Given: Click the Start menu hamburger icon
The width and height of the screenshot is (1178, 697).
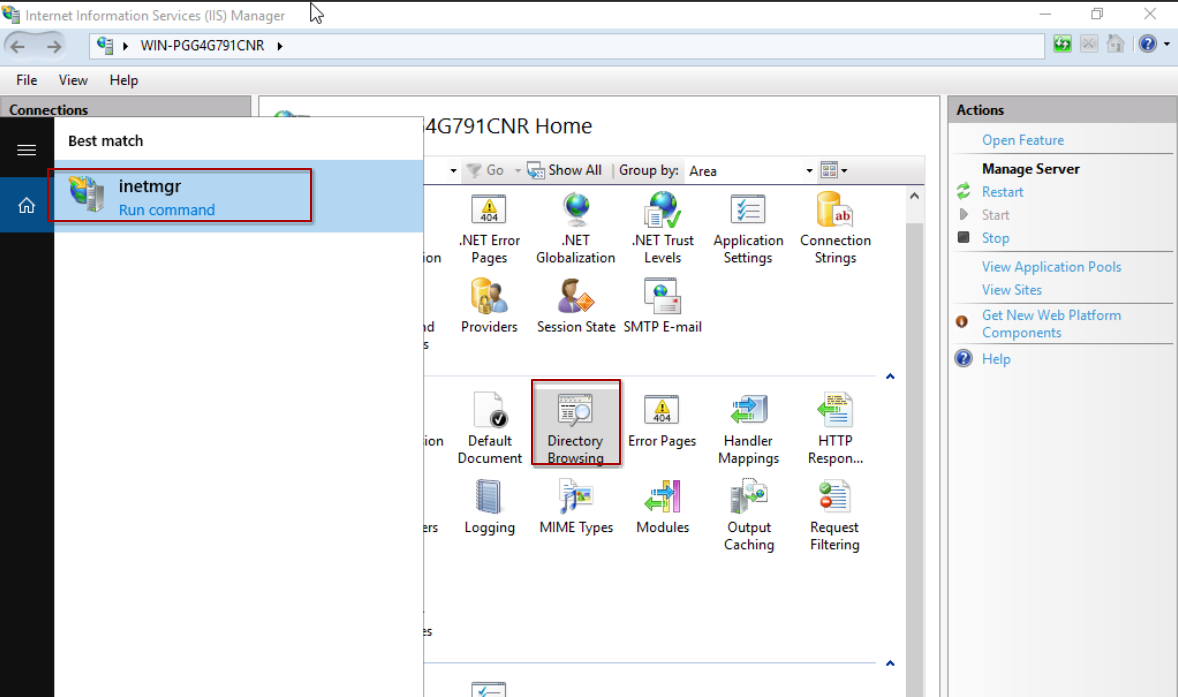Looking at the screenshot, I should coord(27,150).
